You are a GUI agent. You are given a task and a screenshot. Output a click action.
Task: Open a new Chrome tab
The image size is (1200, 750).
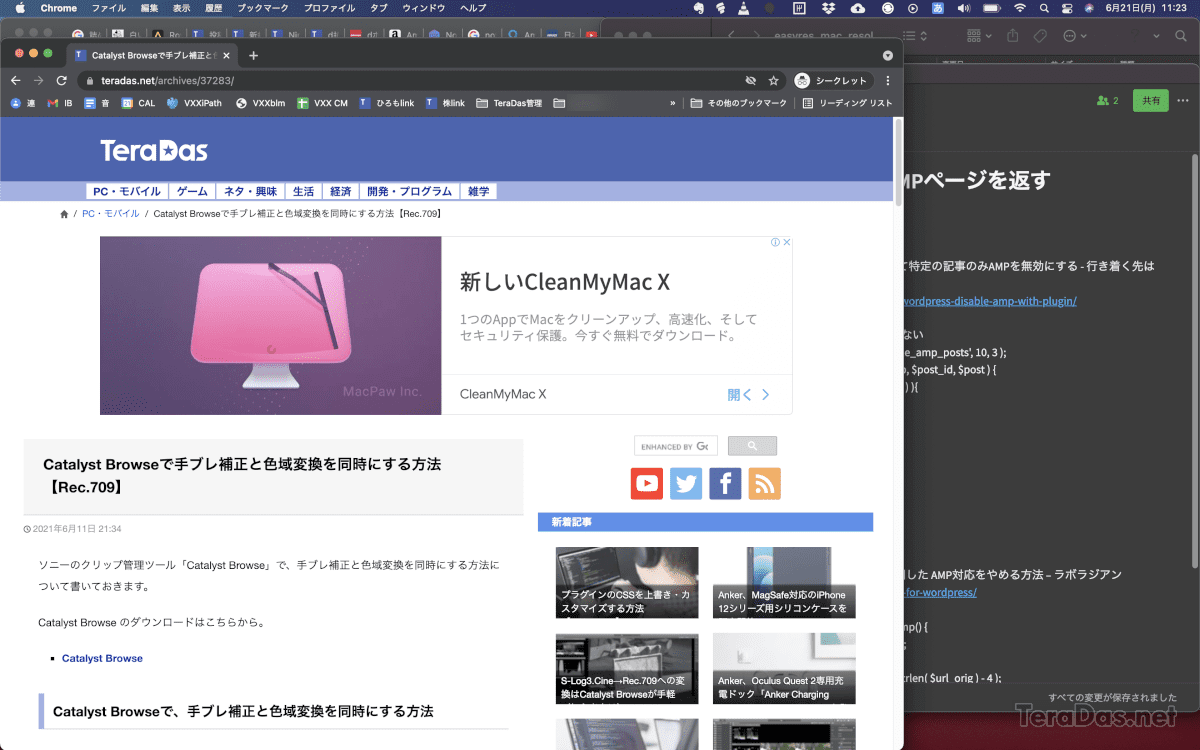pyautogui.click(x=253, y=55)
